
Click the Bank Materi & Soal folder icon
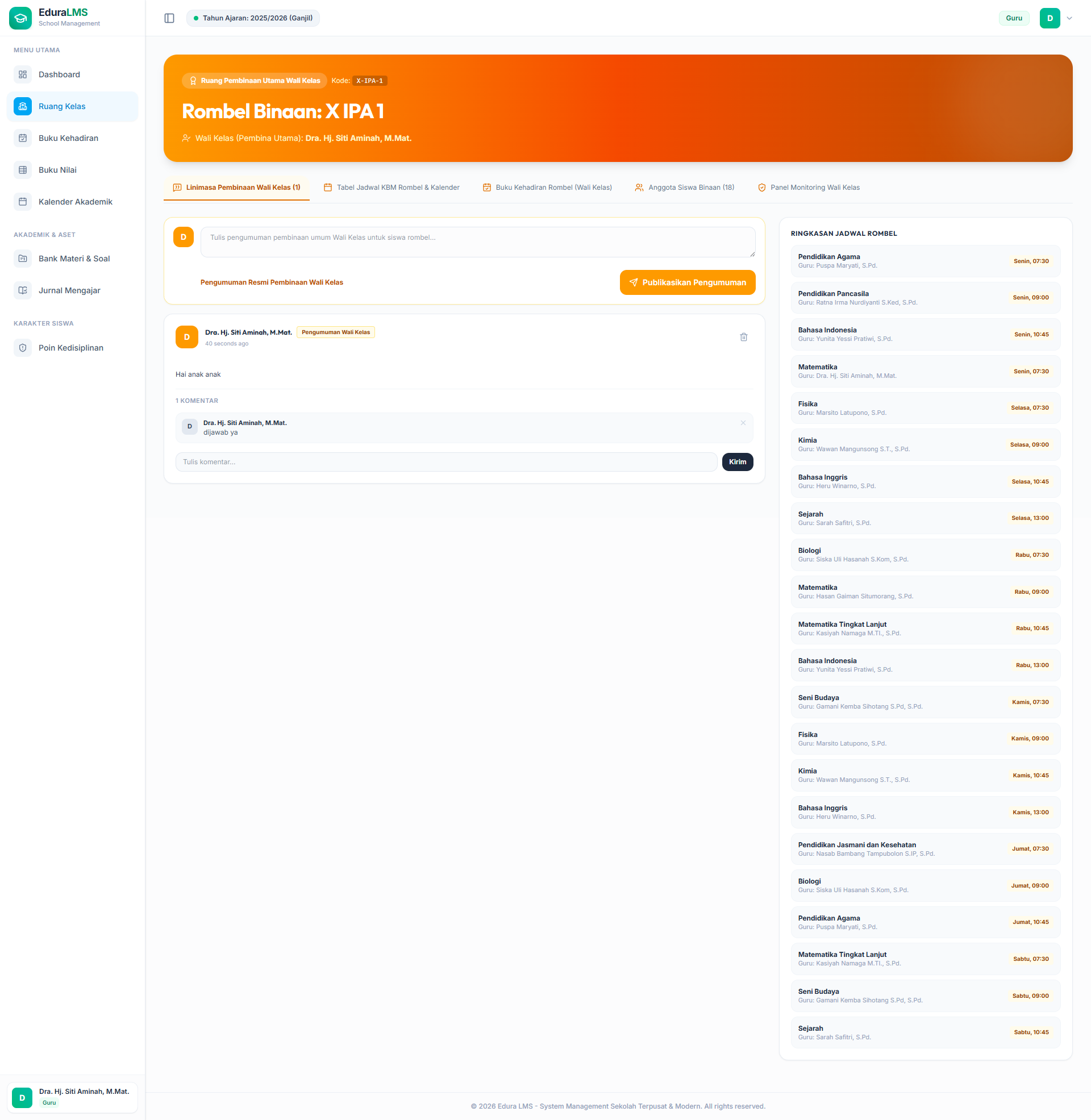[x=23, y=259]
